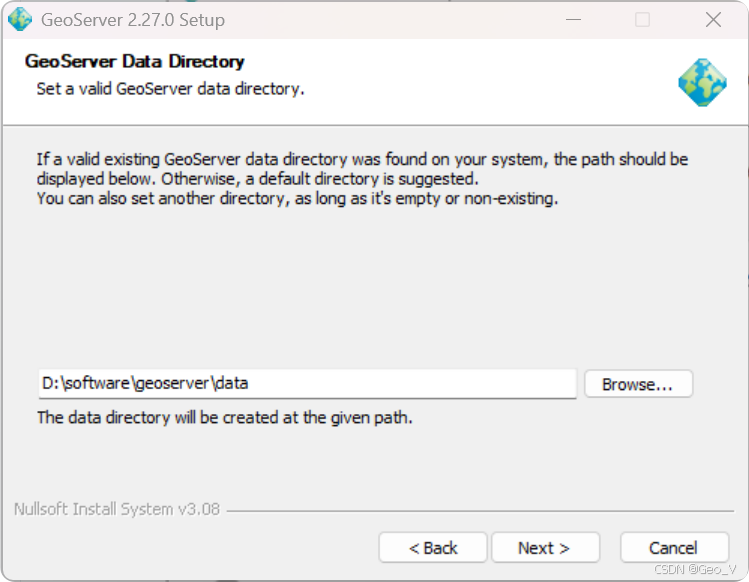The image size is (749, 582).
Task: Click the GeoServer globe icon in title bar
Action: tap(20, 20)
